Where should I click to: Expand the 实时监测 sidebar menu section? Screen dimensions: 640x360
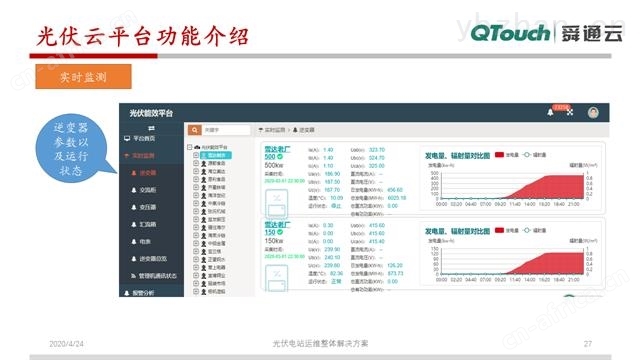coord(140,156)
